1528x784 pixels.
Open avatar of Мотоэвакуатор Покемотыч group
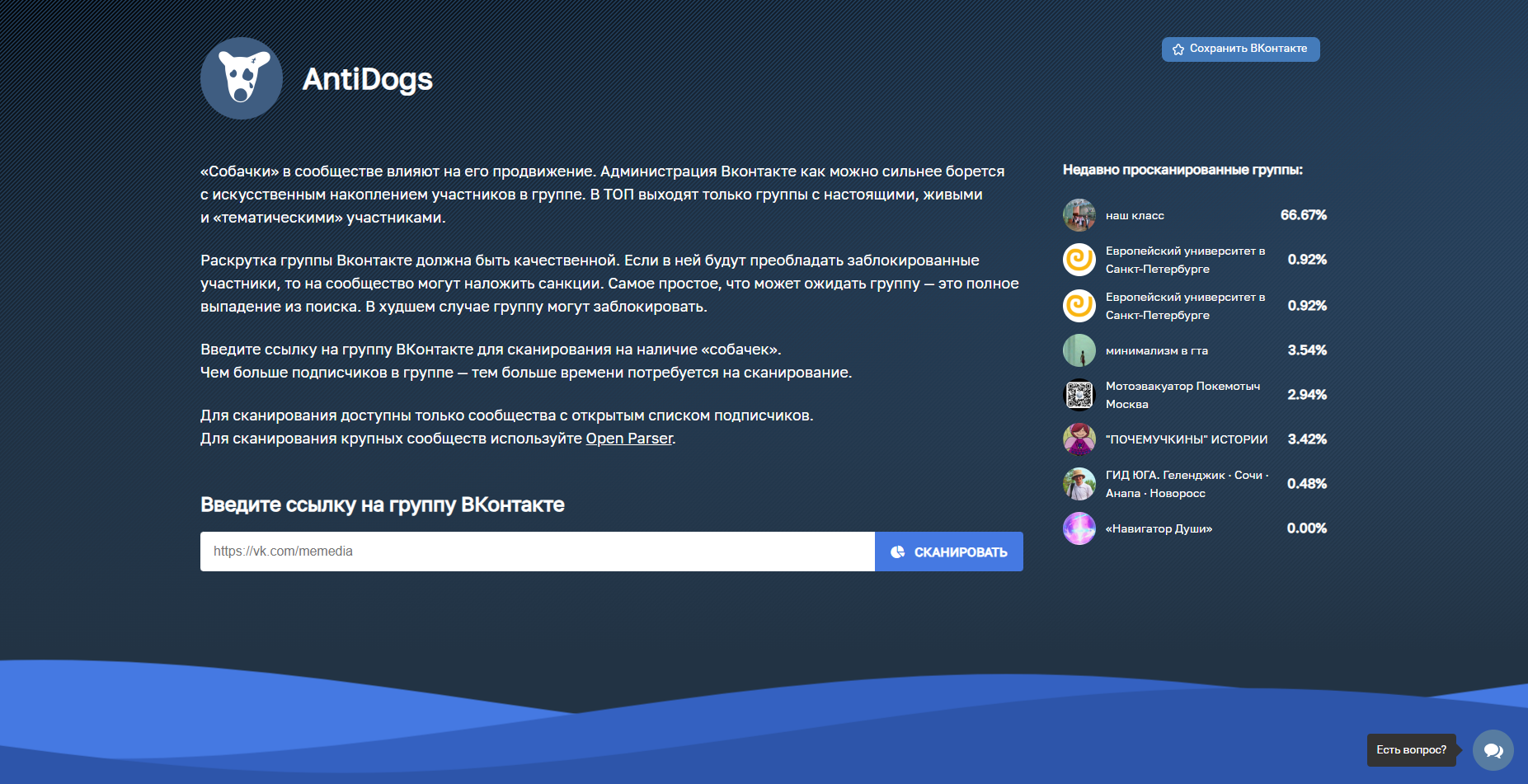(x=1079, y=395)
